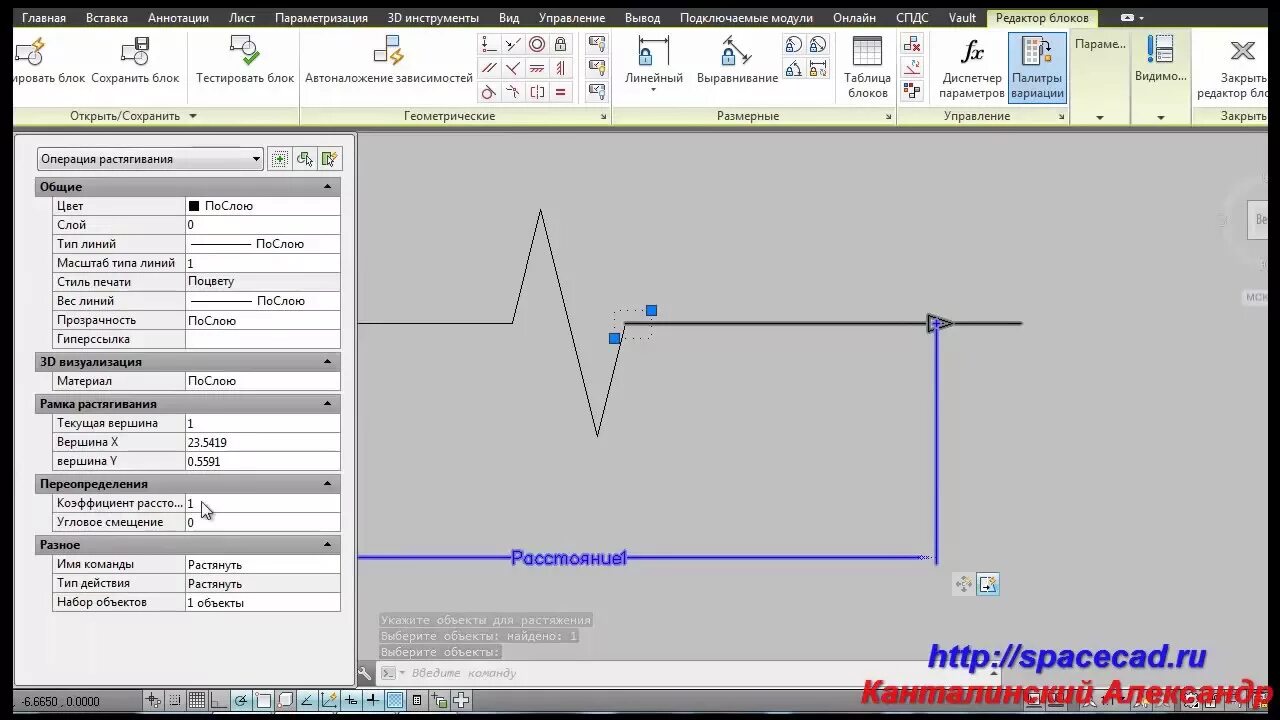Collapse the Переопределения section
1280x720 pixels.
pos(327,484)
